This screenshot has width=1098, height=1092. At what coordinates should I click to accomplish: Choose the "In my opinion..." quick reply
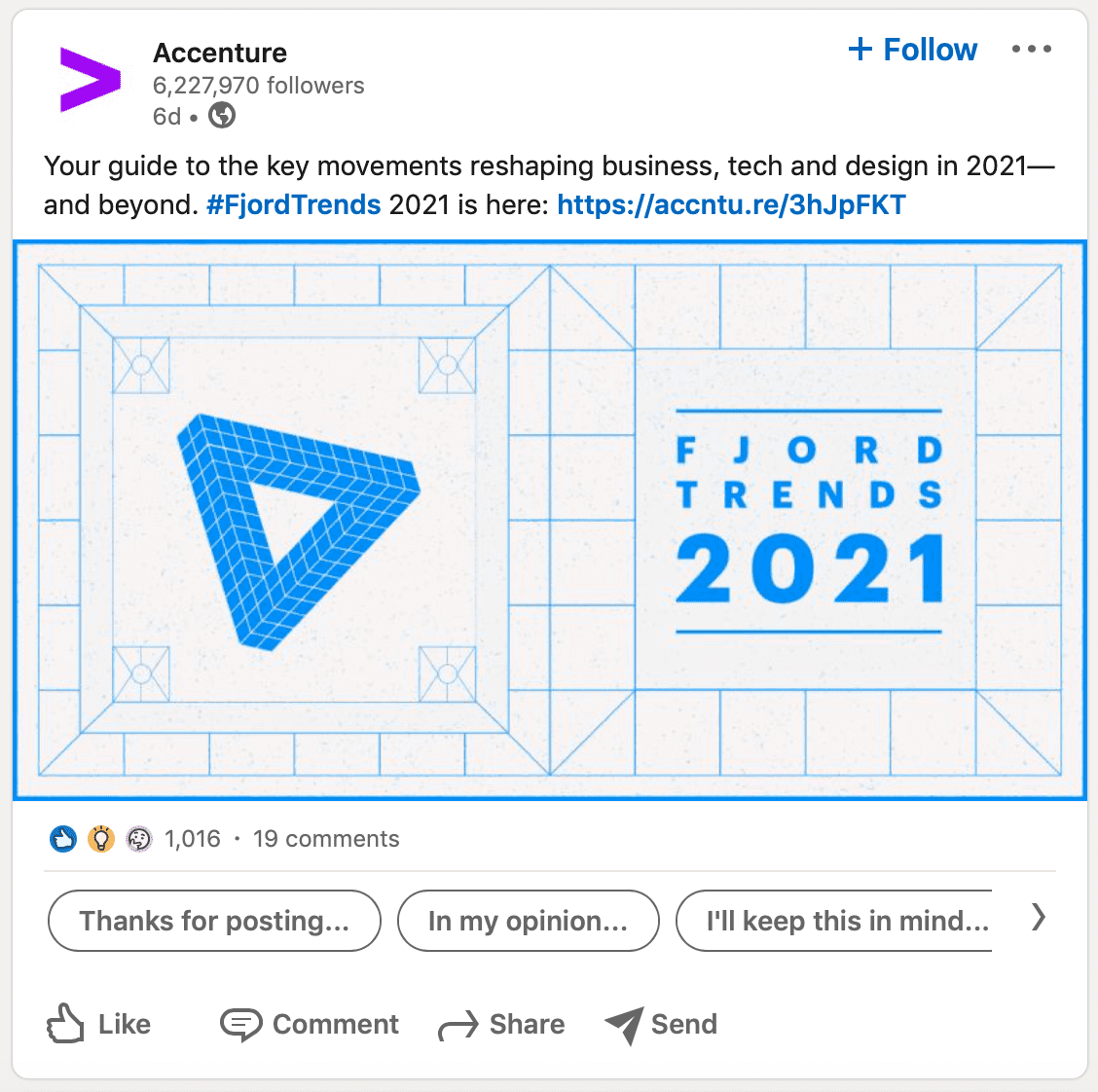pyautogui.click(x=528, y=921)
